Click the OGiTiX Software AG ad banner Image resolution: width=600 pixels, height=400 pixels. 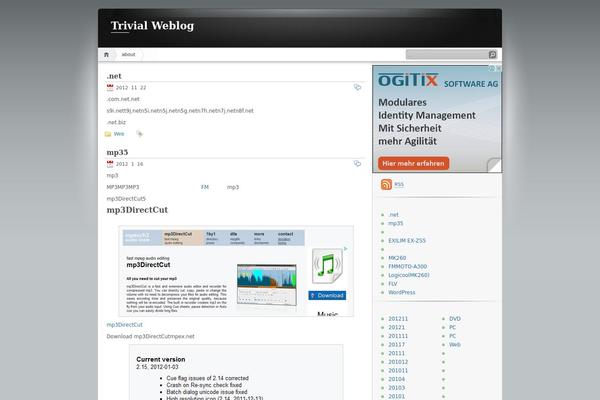pos(437,119)
